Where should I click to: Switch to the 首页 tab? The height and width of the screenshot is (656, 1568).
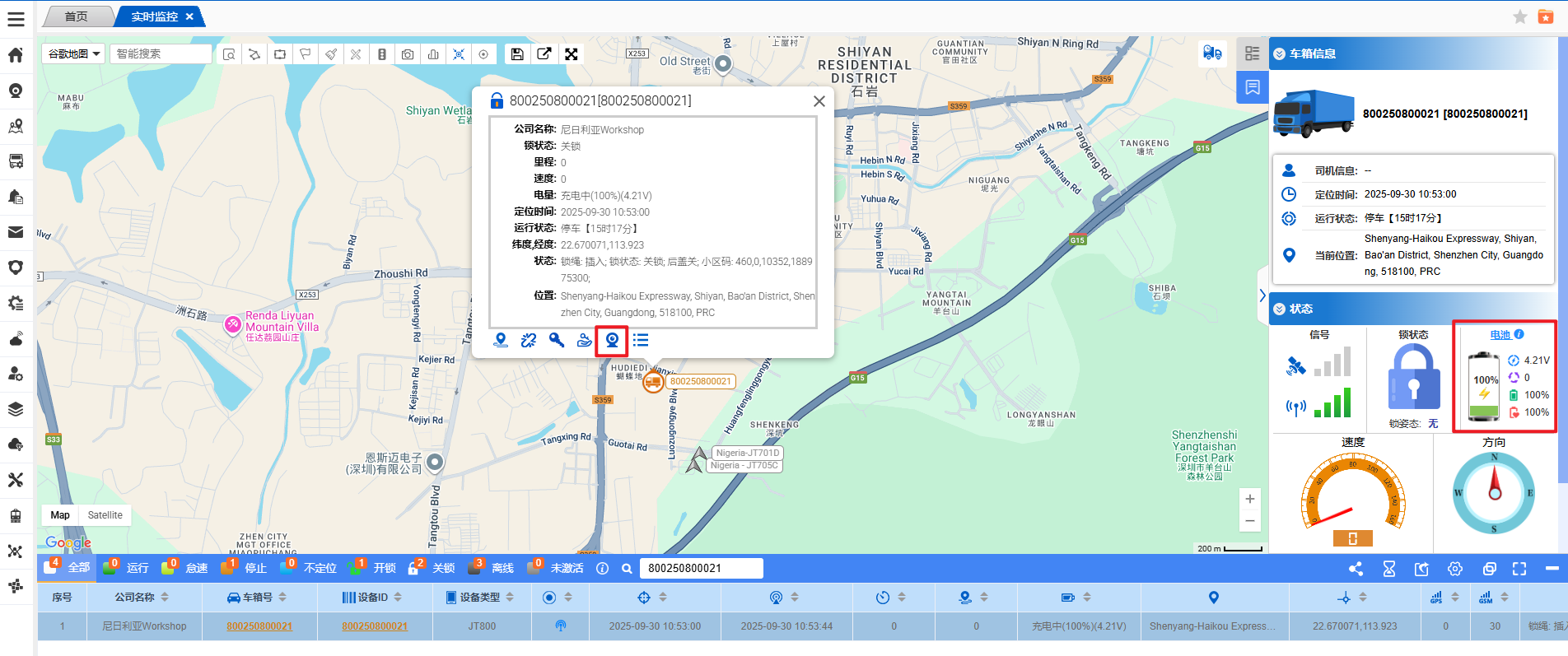[77, 16]
